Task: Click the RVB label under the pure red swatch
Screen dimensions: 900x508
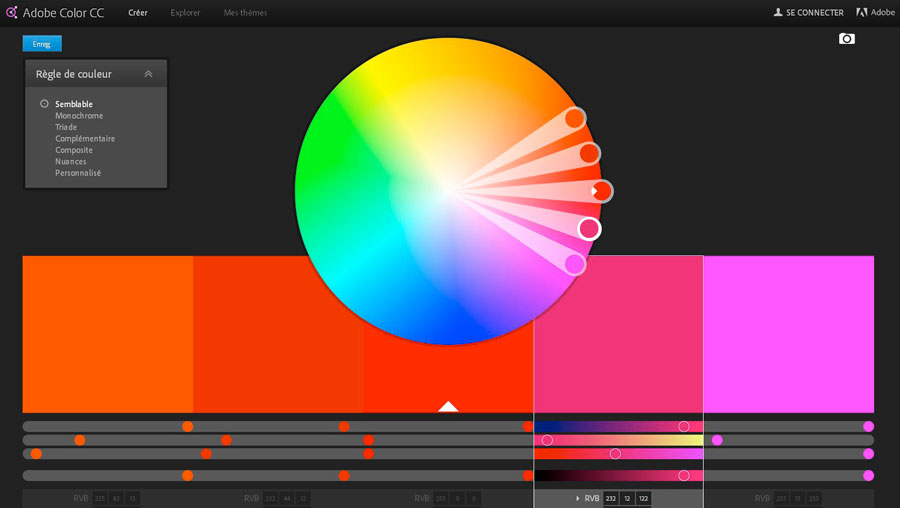Action: point(422,498)
